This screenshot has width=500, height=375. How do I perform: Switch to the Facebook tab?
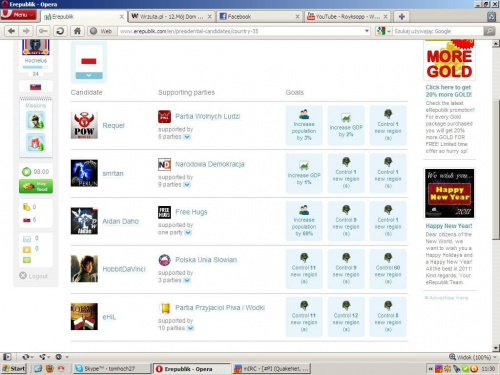259,16
